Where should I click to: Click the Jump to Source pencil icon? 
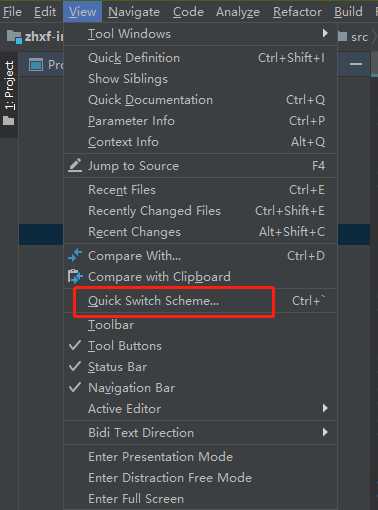[75, 165]
